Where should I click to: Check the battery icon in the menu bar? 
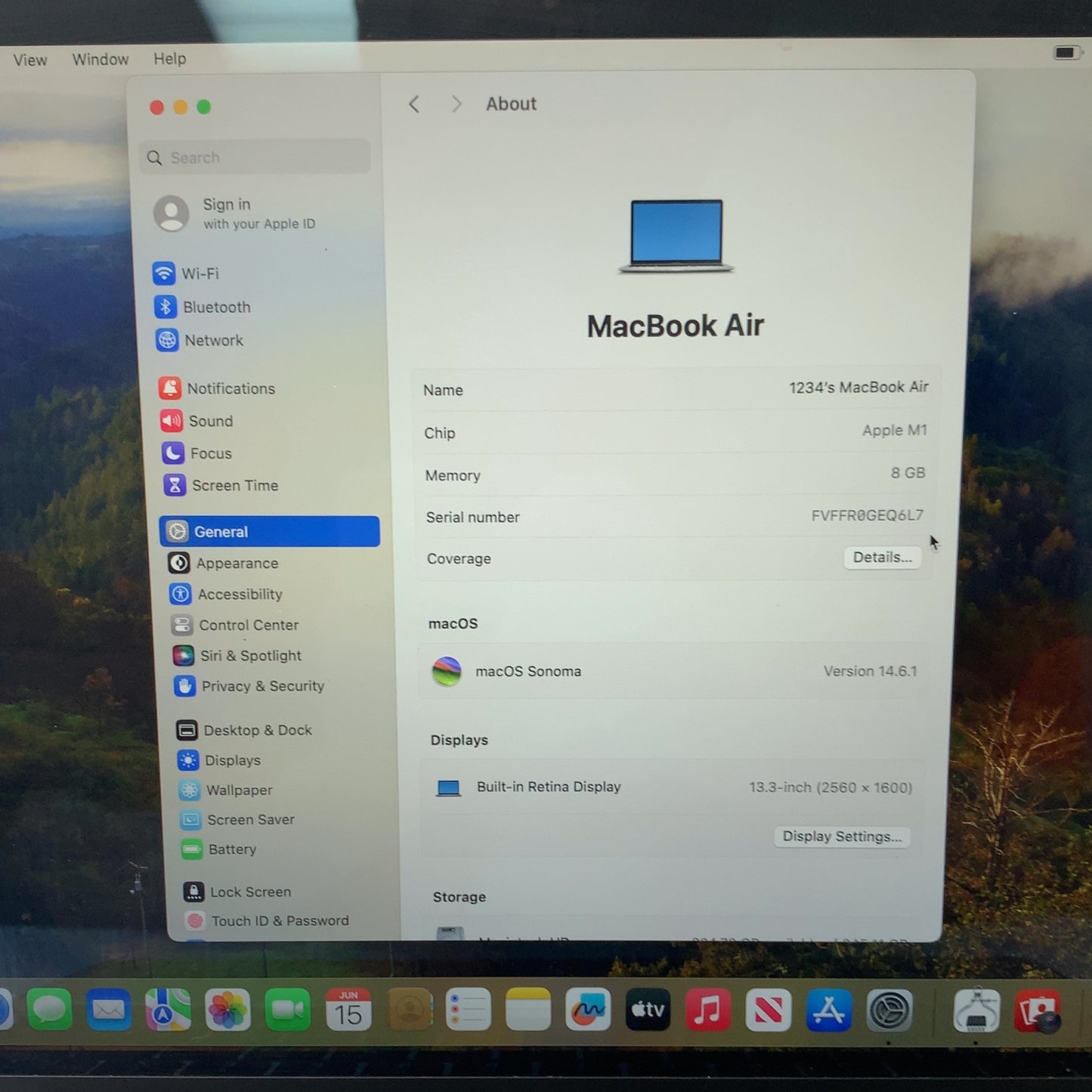1066,52
